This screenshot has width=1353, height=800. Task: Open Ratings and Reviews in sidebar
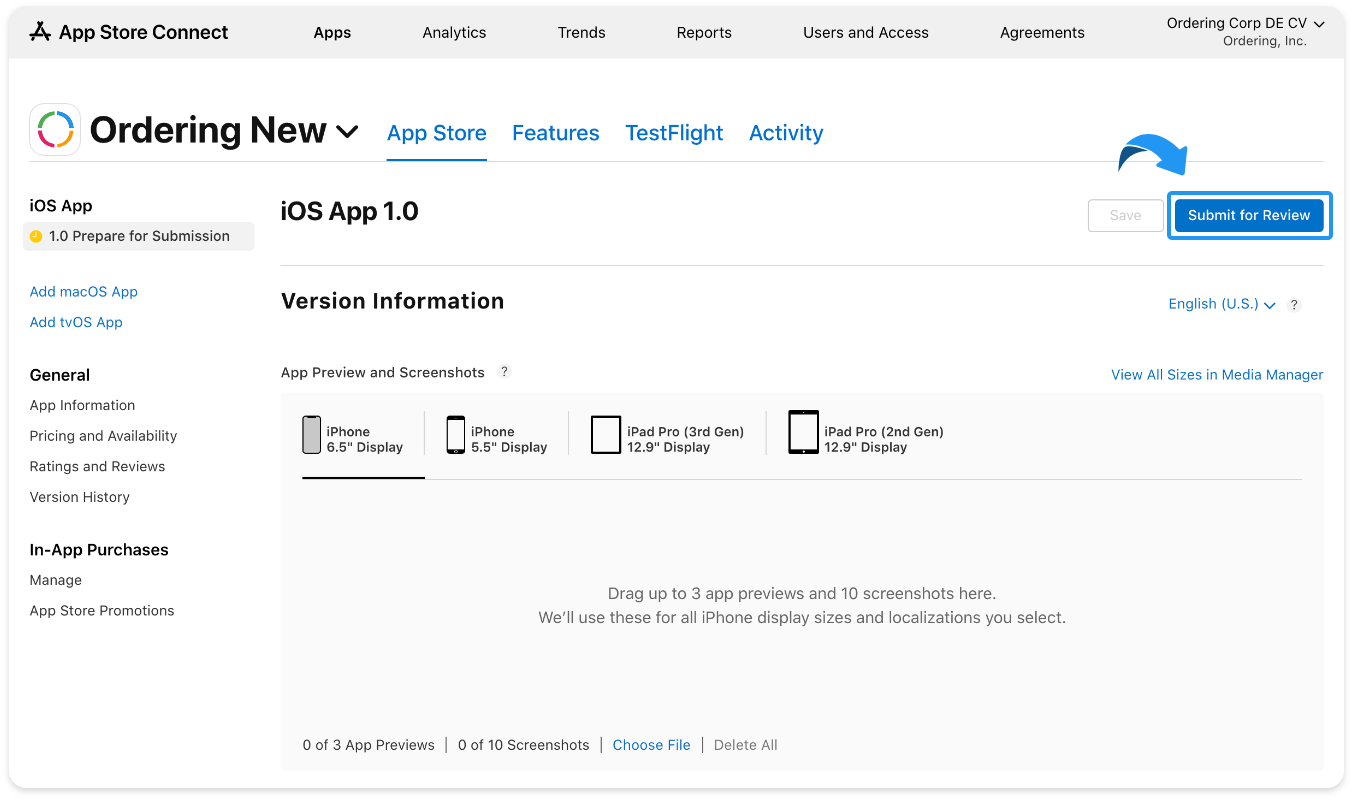pos(97,466)
